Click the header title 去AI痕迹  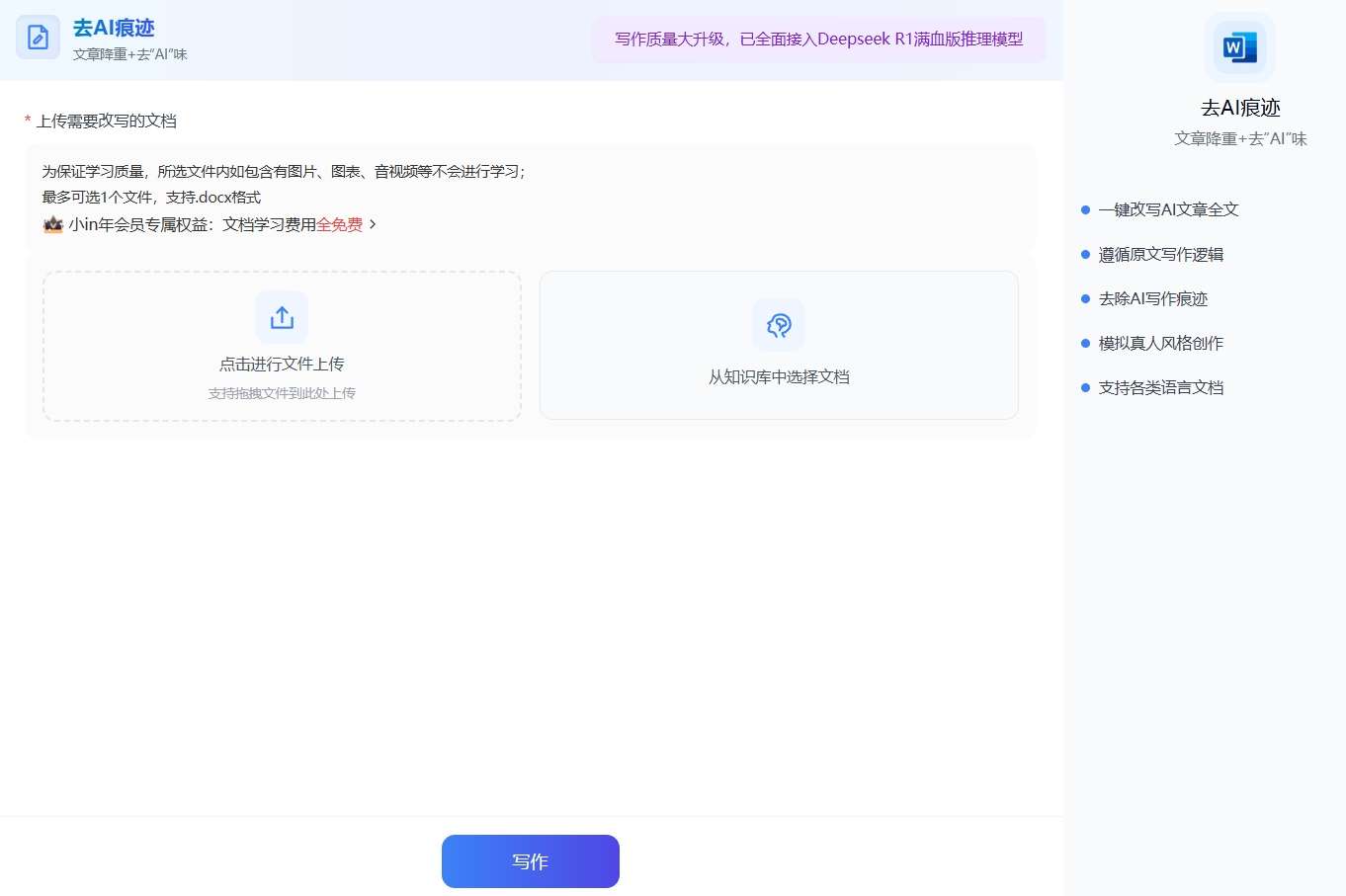click(x=114, y=28)
